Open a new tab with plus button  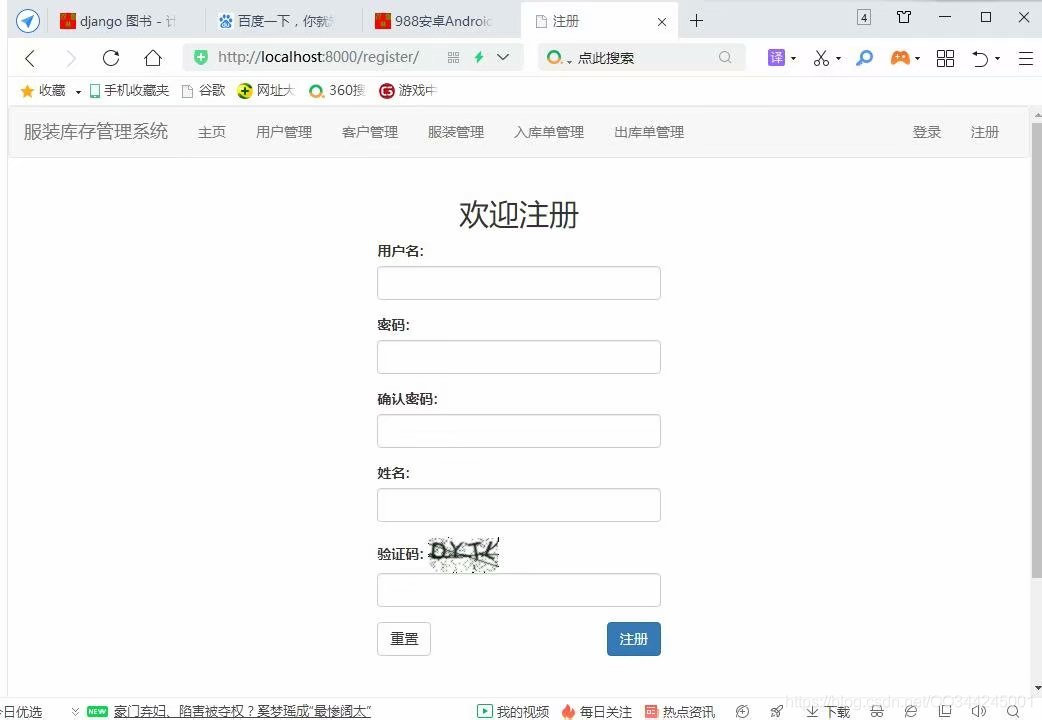tap(696, 21)
